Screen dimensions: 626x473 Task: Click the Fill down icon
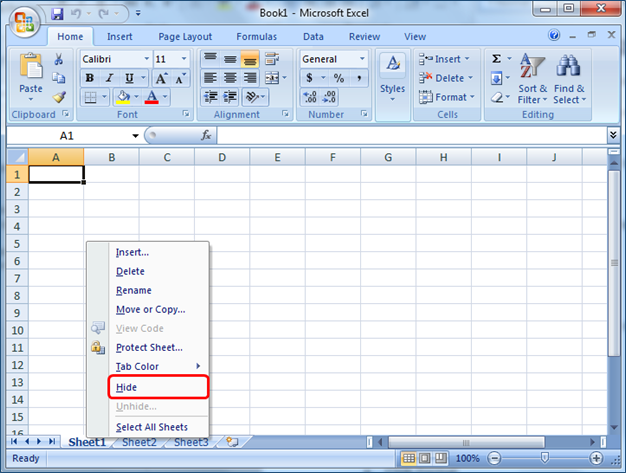[496, 78]
